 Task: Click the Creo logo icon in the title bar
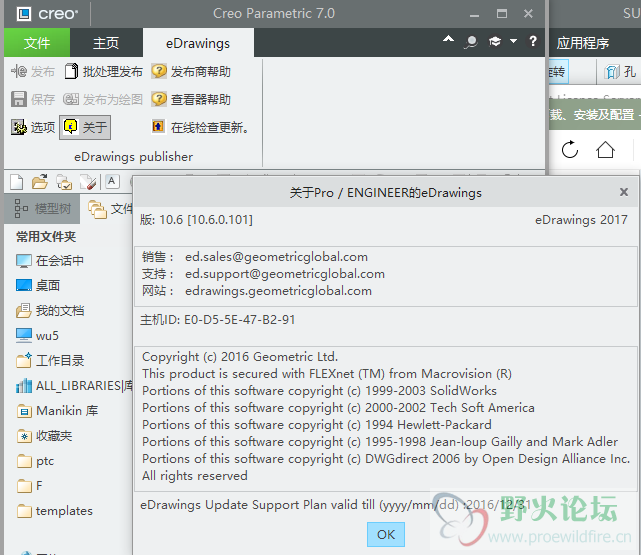pyautogui.click(x=24, y=14)
